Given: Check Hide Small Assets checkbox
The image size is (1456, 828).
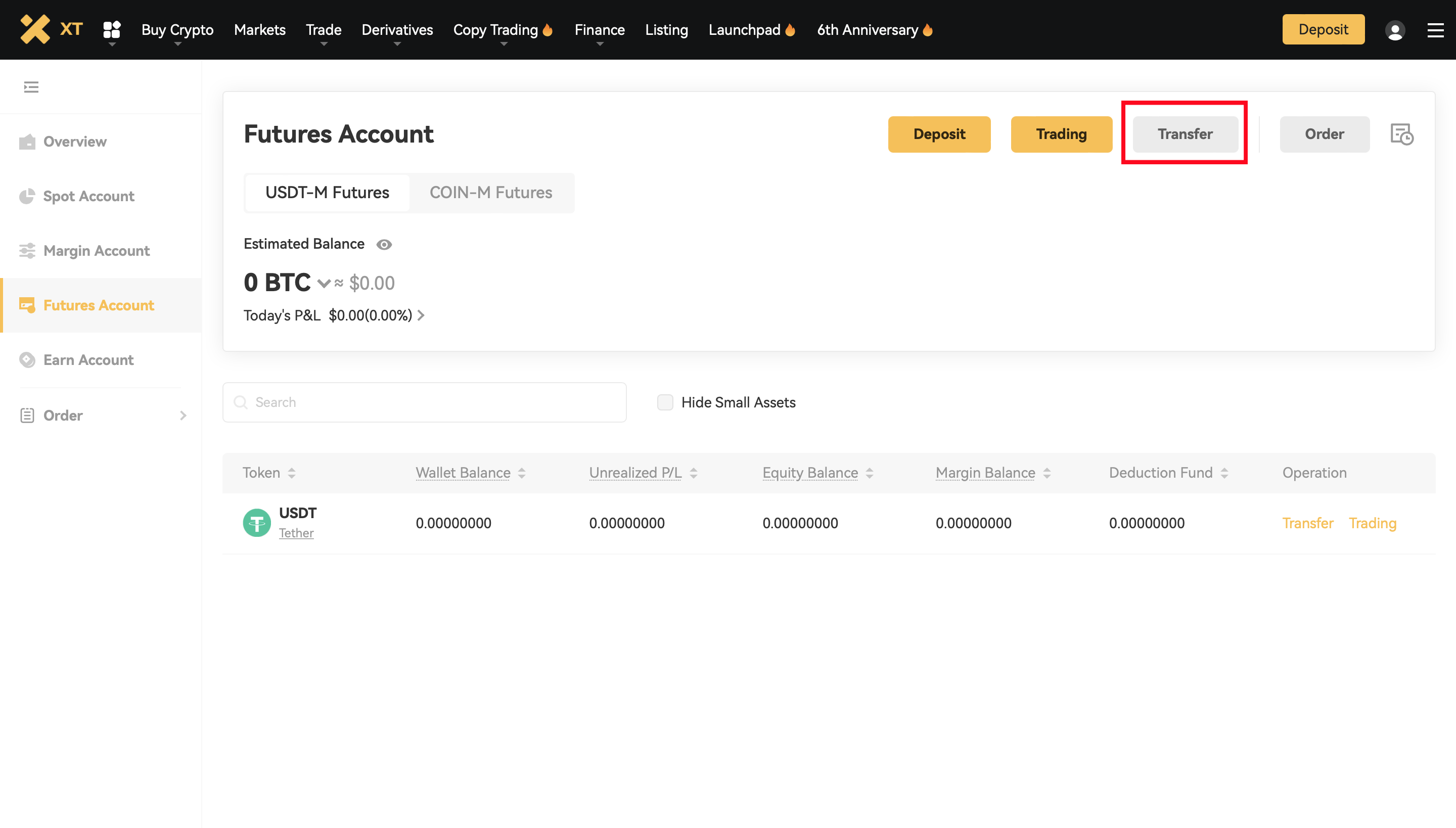Looking at the screenshot, I should 665,402.
